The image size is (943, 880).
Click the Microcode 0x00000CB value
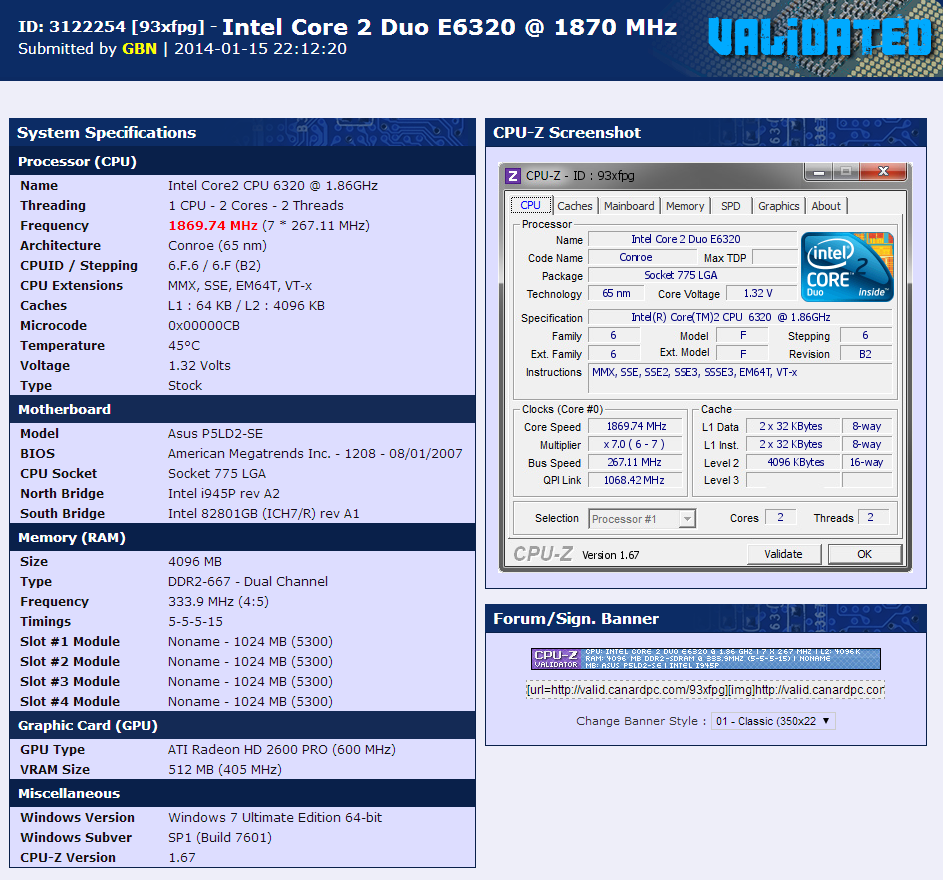204,325
